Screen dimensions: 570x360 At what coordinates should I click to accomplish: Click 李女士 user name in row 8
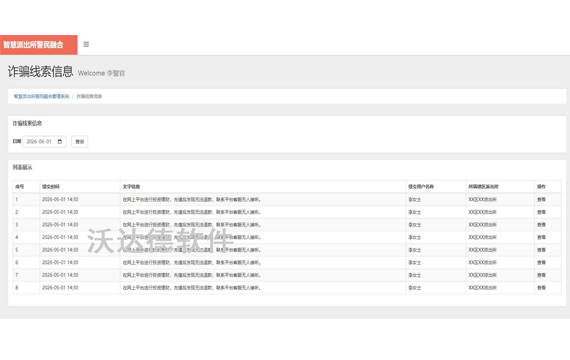[x=414, y=288]
